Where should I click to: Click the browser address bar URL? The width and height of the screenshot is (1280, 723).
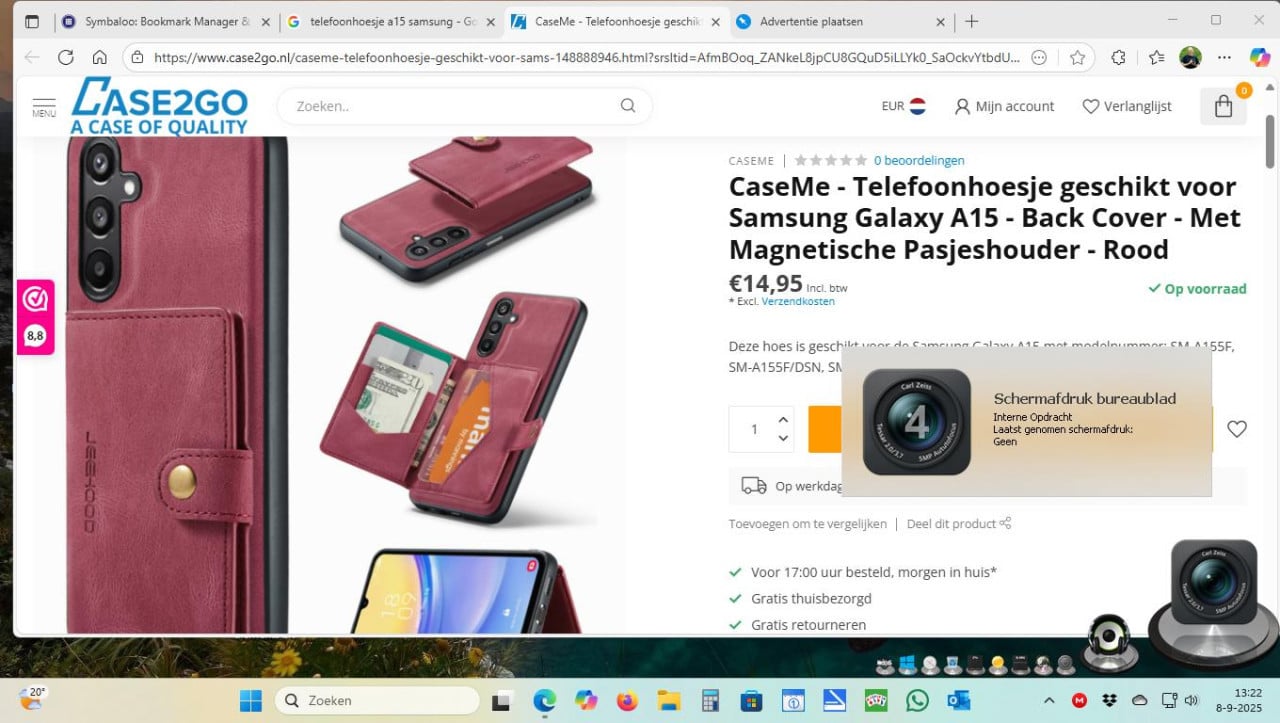point(588,58)
